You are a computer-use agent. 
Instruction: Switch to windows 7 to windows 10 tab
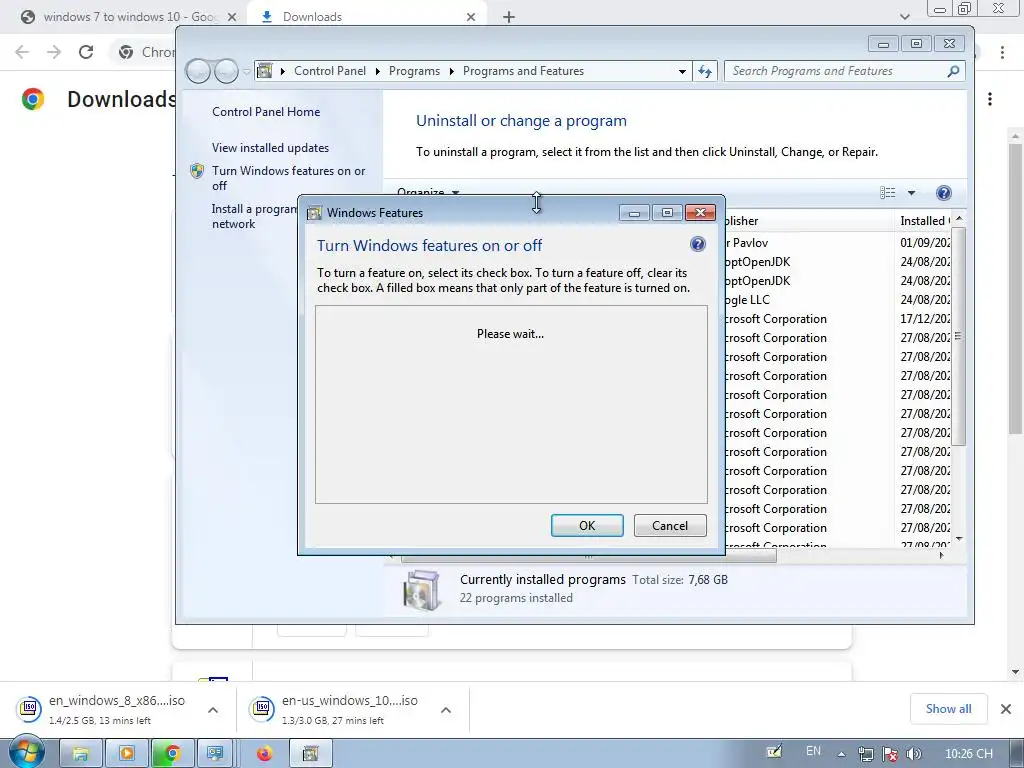[130, 17]
